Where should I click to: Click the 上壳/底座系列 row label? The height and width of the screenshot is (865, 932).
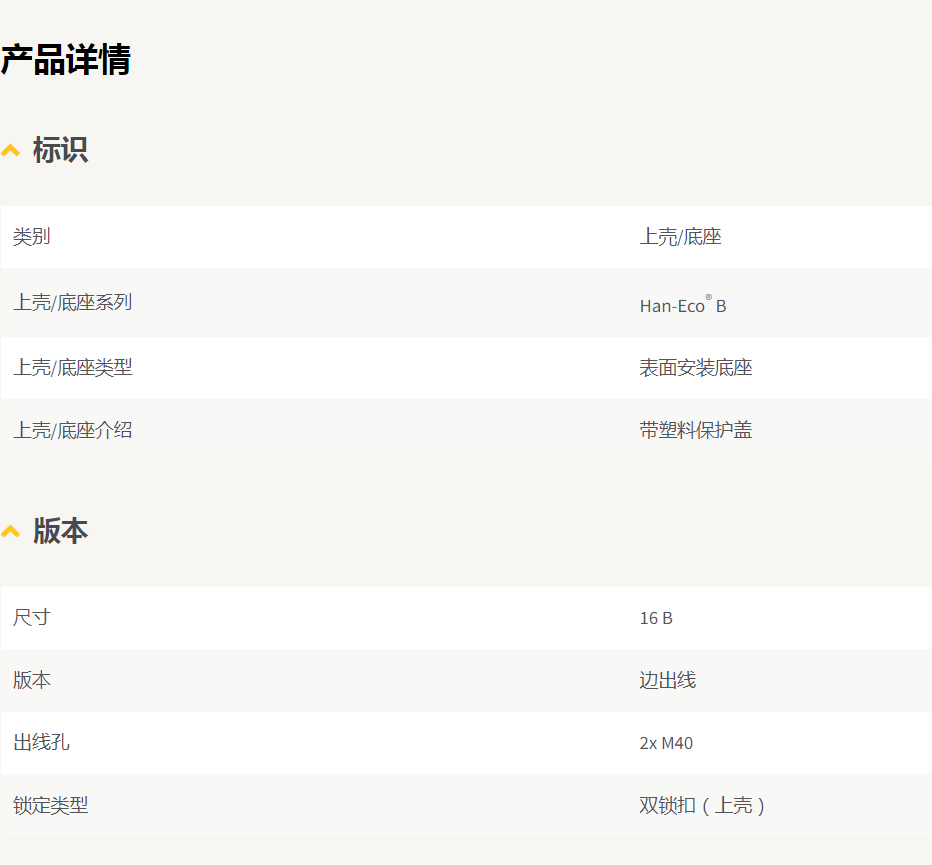coord(73,303)
